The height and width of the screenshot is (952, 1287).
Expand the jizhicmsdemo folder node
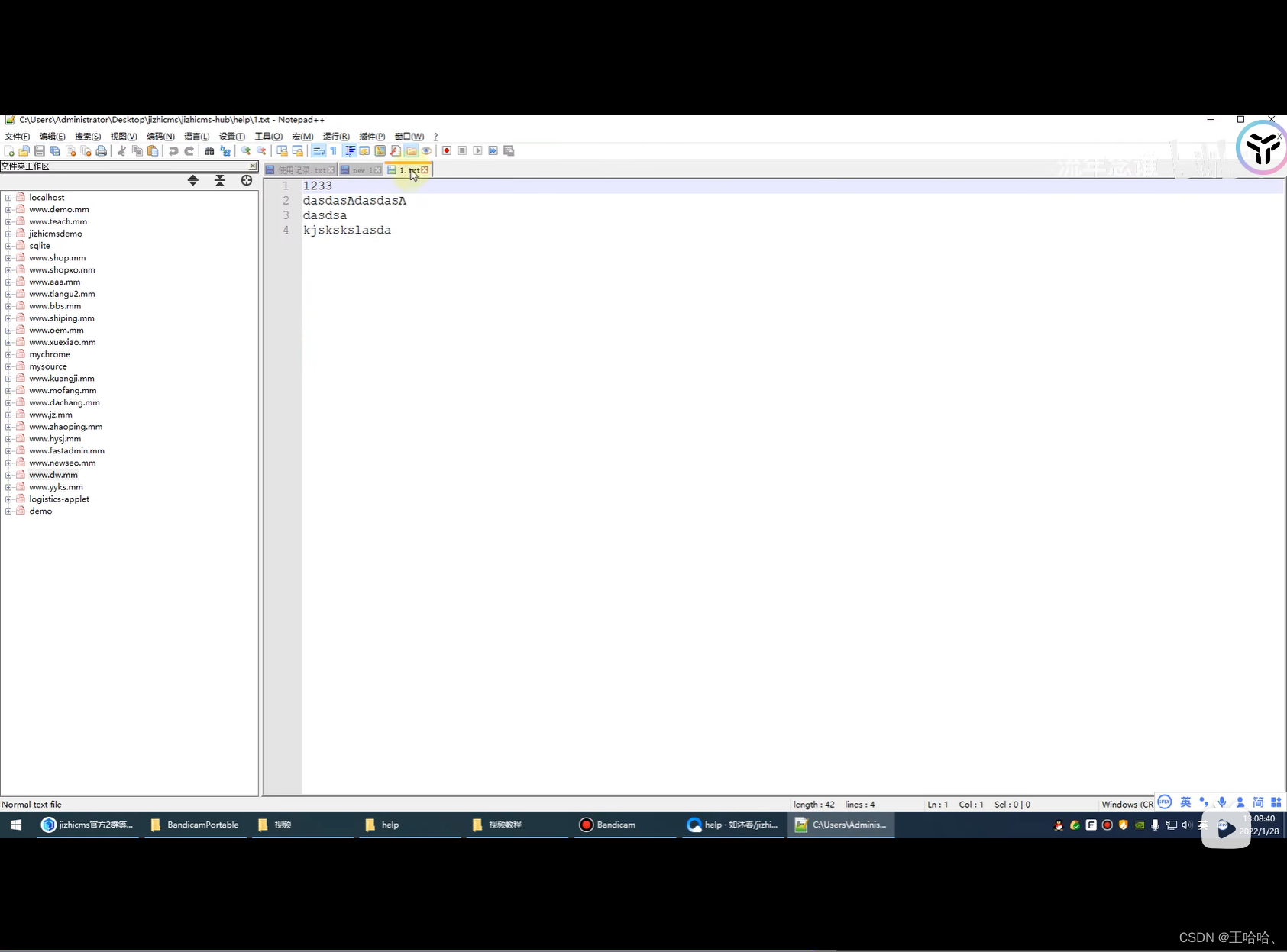coord(8,234)
